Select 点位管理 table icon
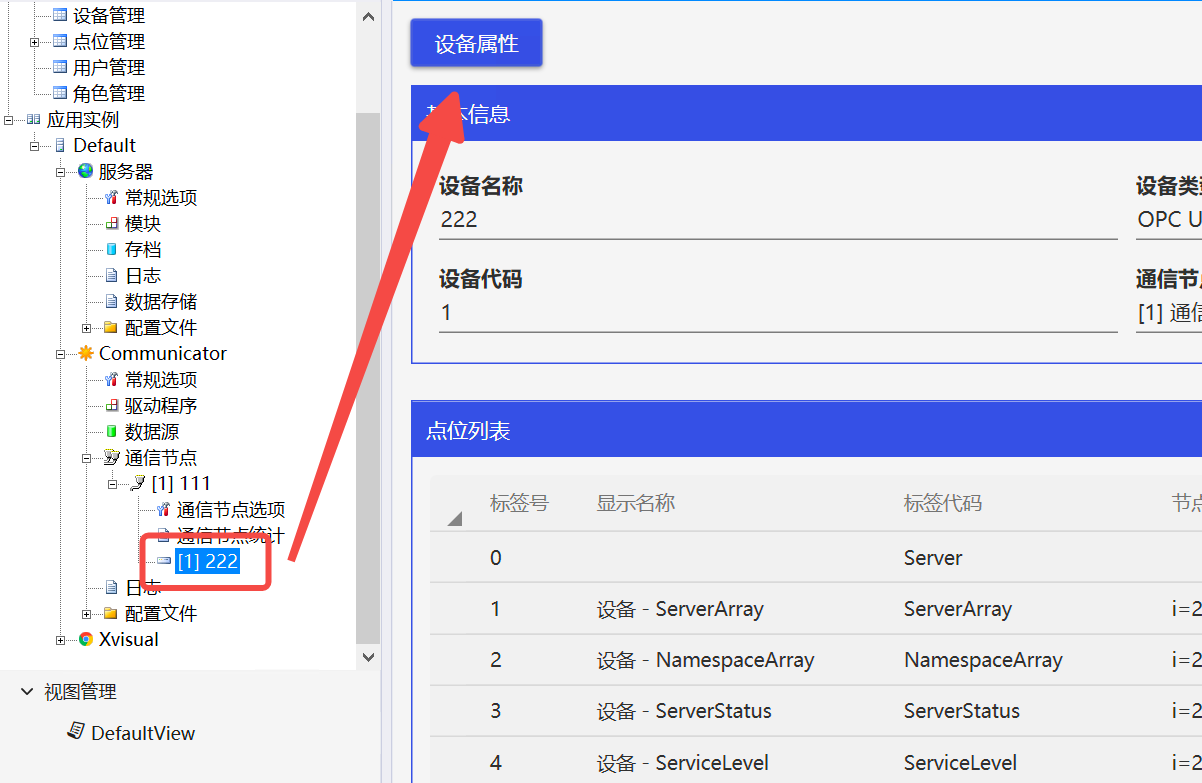Image resolution: width=1202 pixels, height=783 pixels. tap(60, 41)
